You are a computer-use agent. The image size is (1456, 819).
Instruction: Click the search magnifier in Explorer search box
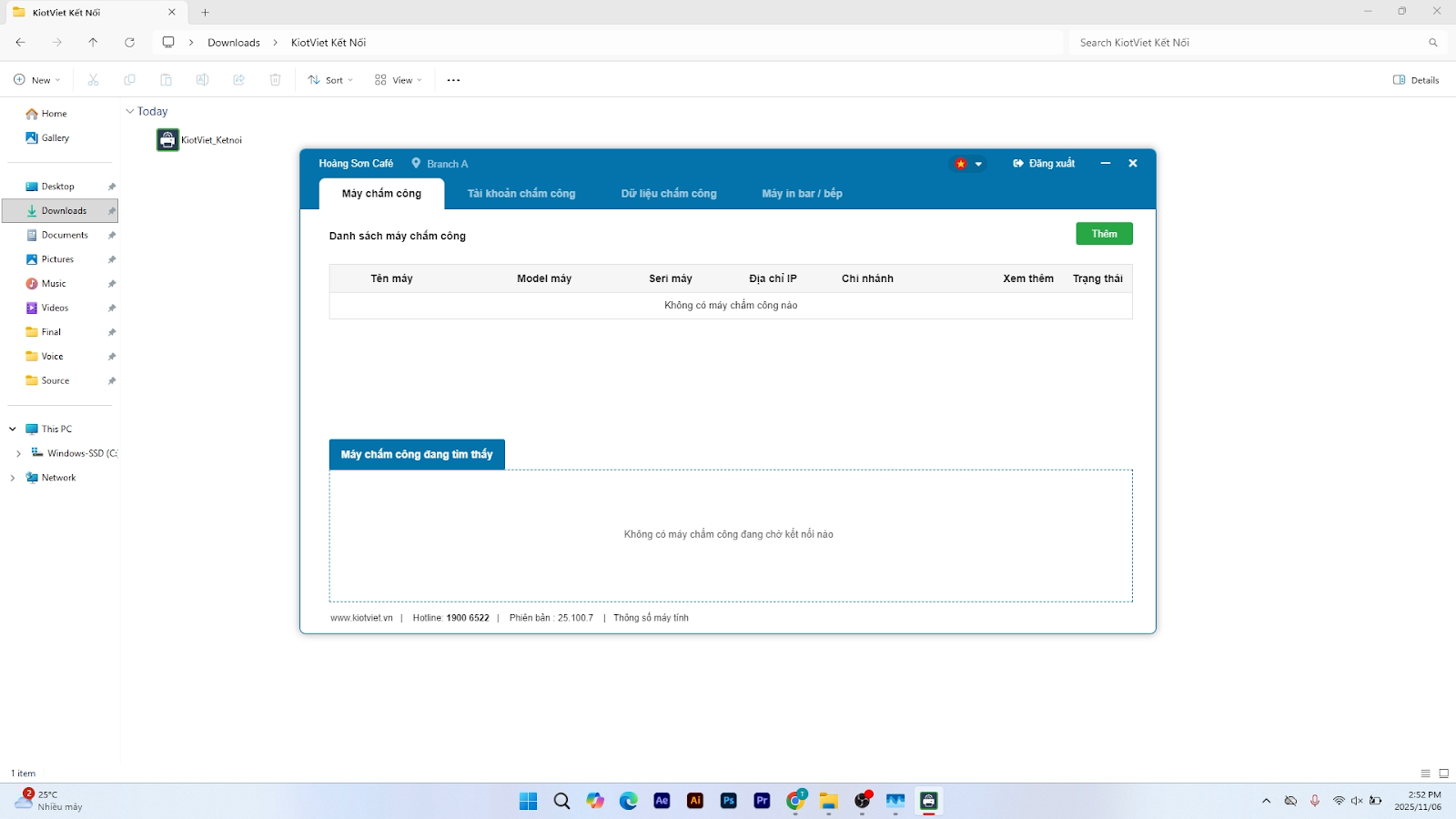(1433, 43)
